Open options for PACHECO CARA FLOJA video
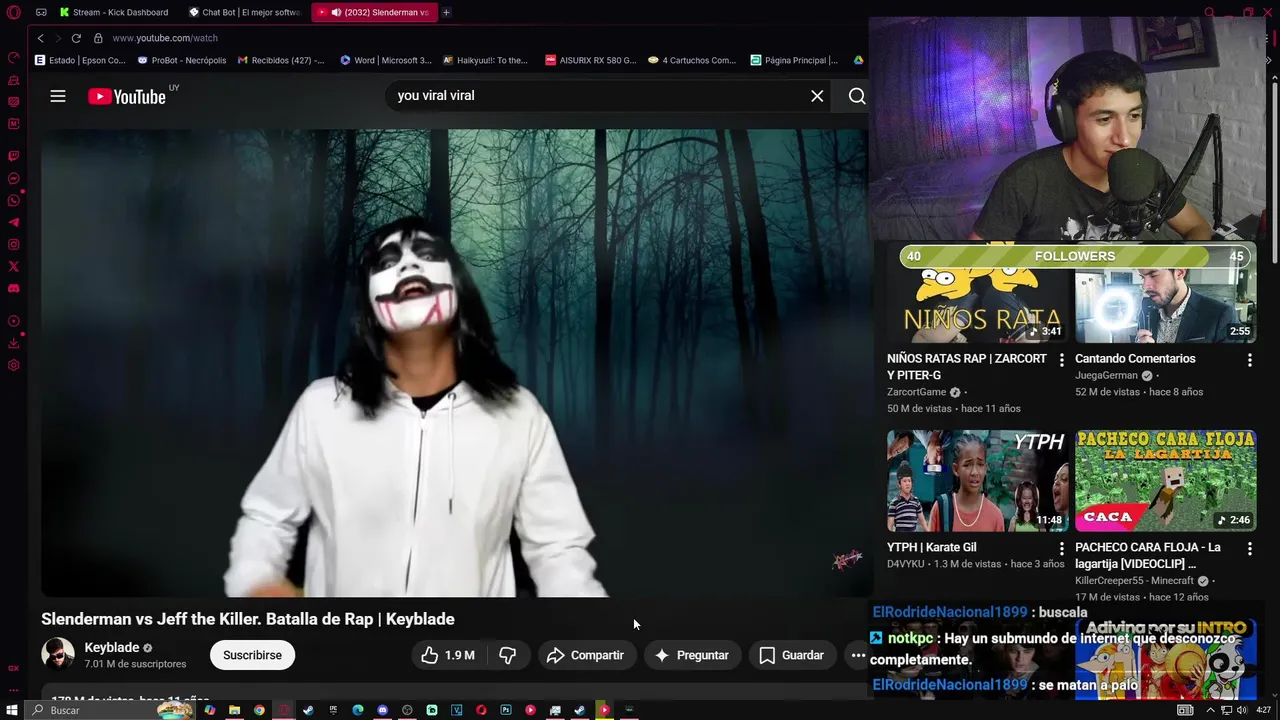 pyautogui.click(x=1249, y=549)
